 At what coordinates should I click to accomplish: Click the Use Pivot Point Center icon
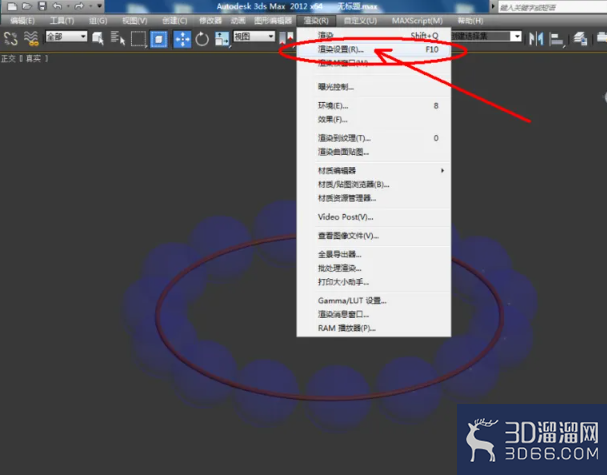coord(286,38)
